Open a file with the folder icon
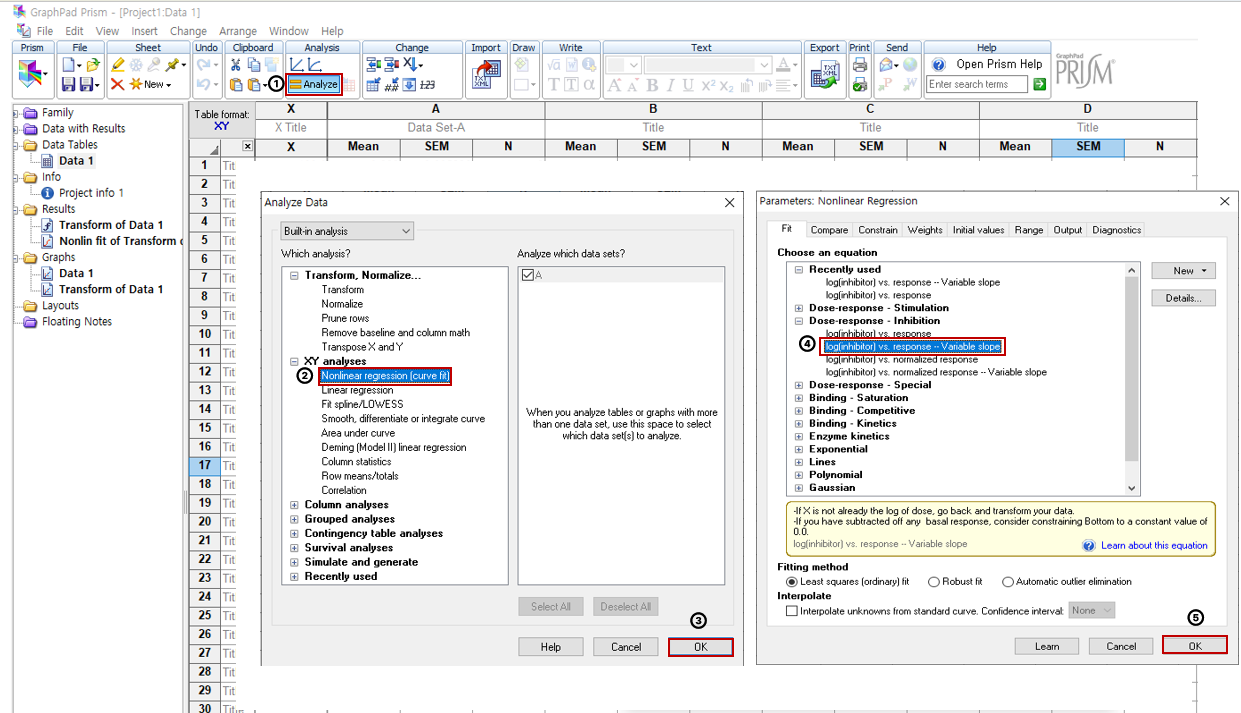The width and height of the screenshot is (1241, 713). pos(93,65)
